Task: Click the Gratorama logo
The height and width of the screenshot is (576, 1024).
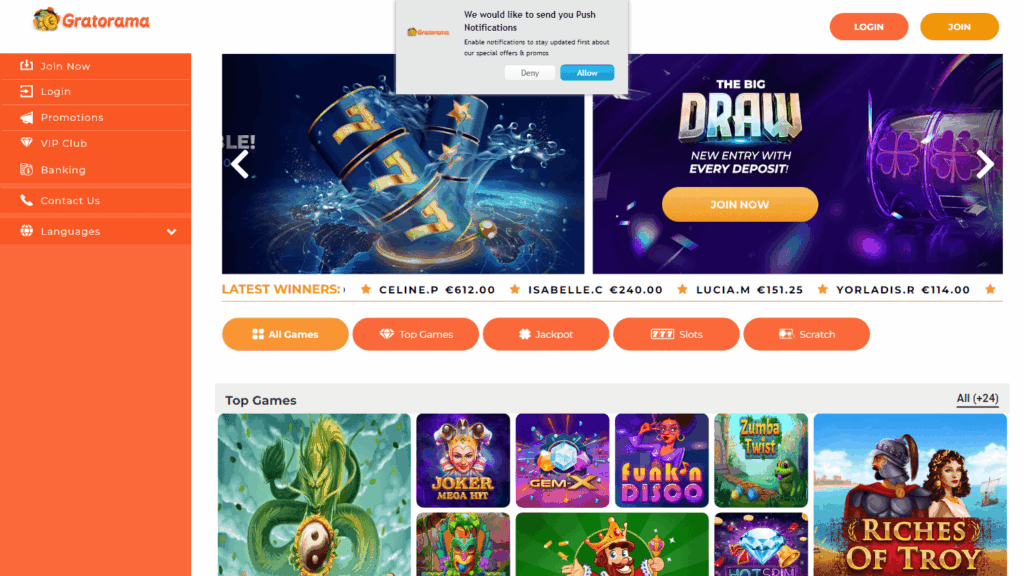Action: (x=91, y=20)
